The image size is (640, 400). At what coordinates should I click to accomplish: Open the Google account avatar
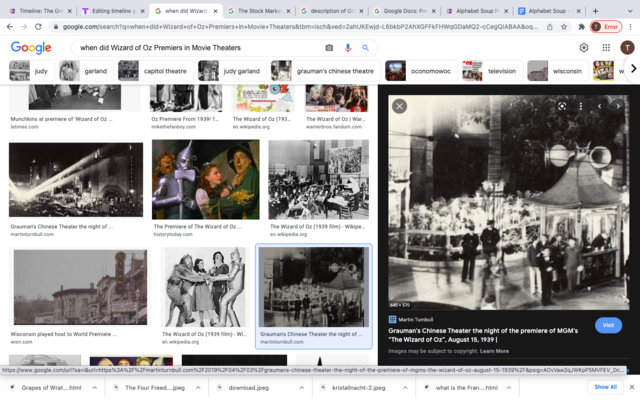coord(627,48)
